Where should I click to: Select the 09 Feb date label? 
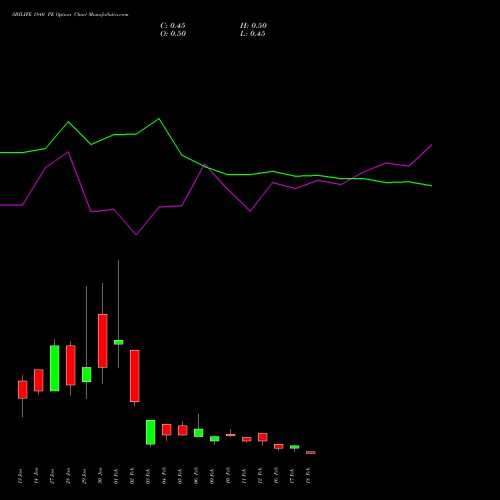coord(212,476)
